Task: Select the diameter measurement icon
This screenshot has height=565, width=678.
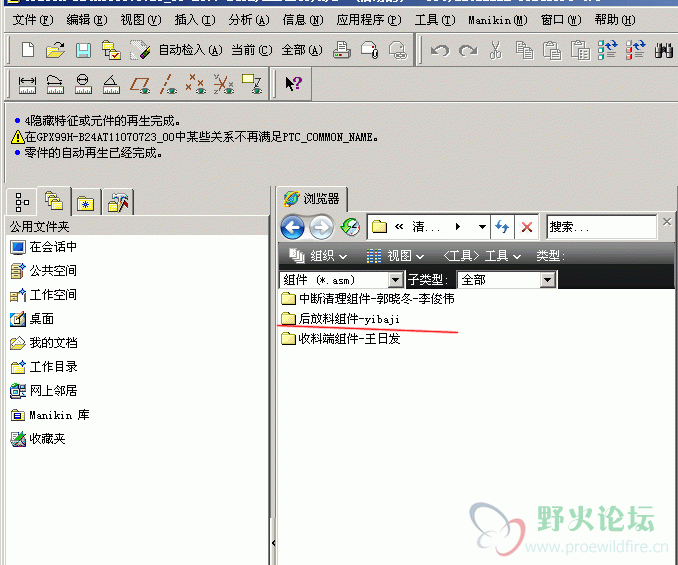Action: point(83,84)
